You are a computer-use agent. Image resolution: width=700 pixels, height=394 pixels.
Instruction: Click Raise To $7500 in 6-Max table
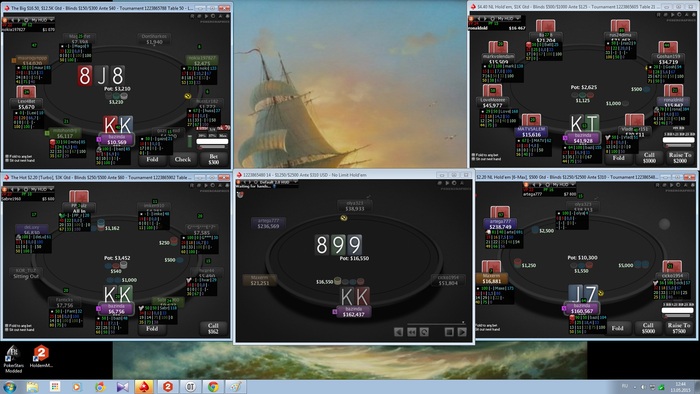point(679,328)
